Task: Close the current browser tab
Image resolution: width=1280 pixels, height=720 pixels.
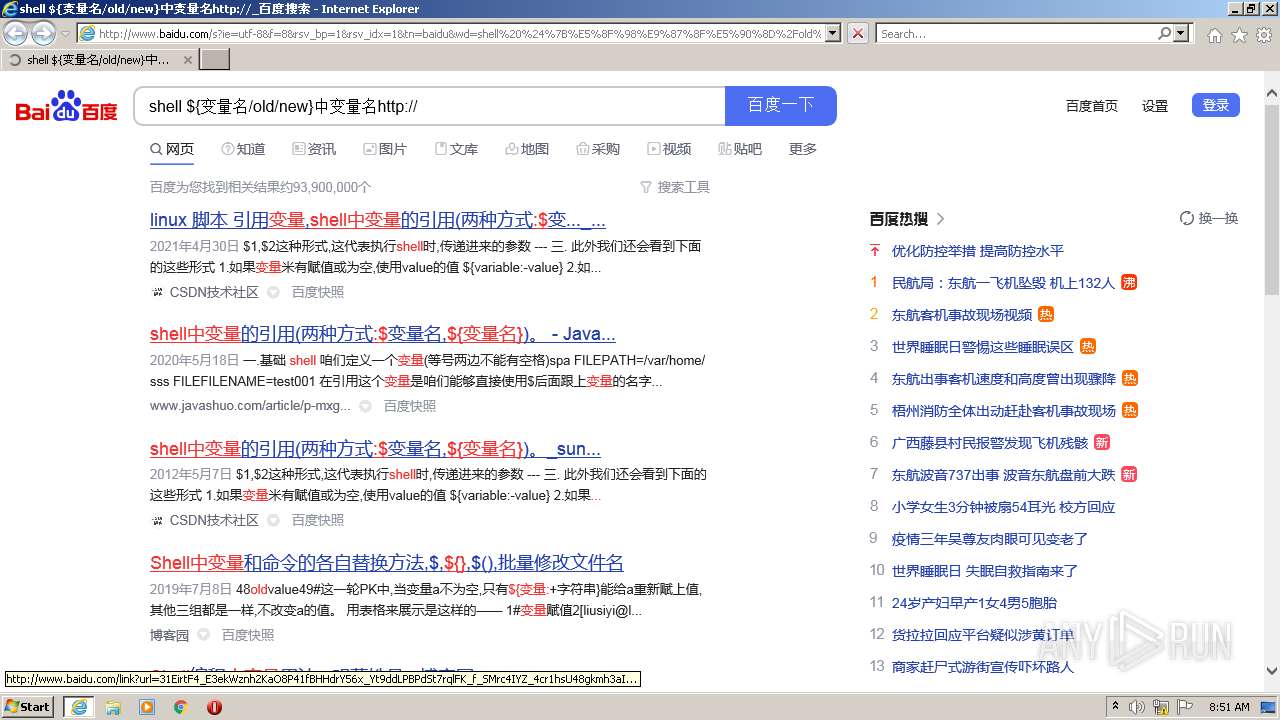Action: [187, 60]
